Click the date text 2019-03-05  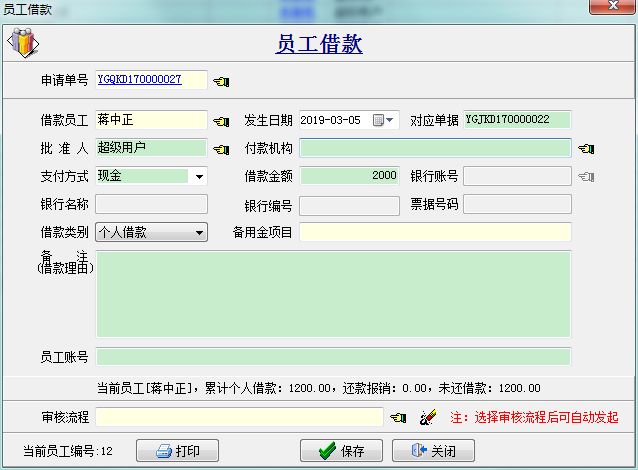click(330, 120)
